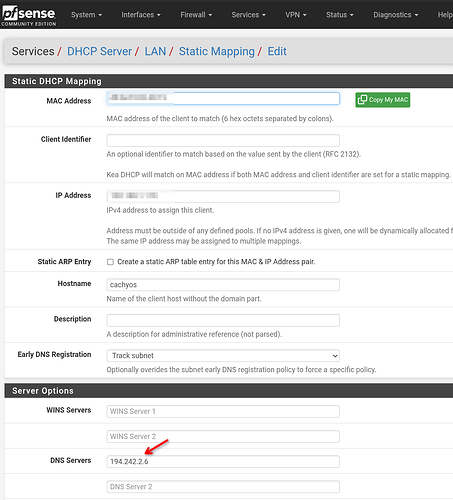Image resolution: width=453 pixels, height=500 pixels.
Task: Click the WINS Server 1 field
Action: tap(223, 411)
